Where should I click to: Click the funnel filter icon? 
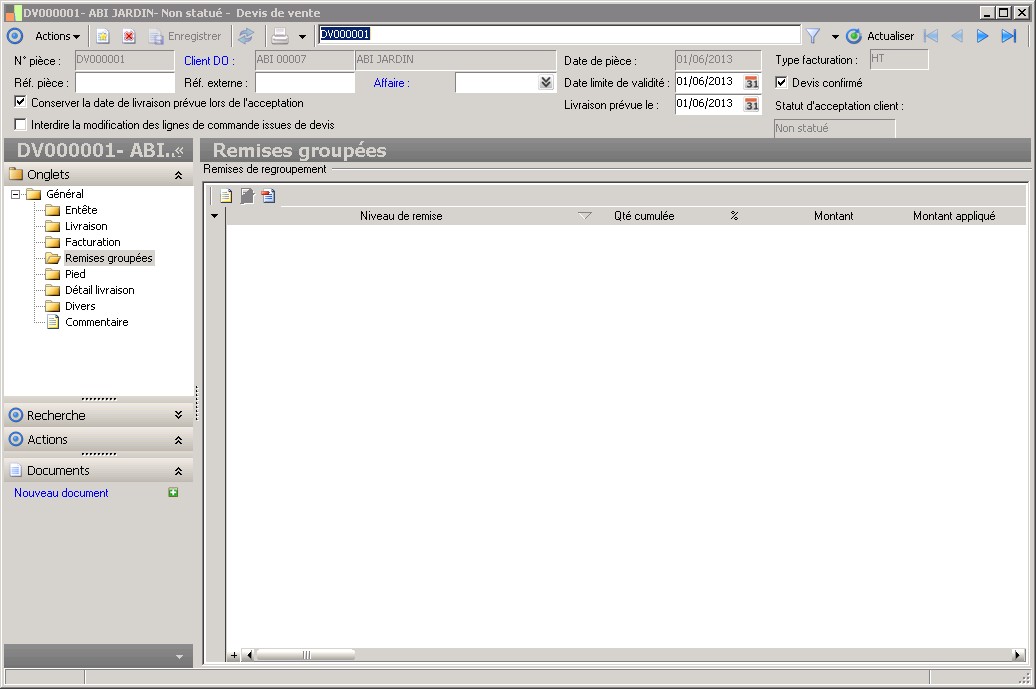point(813,36)
